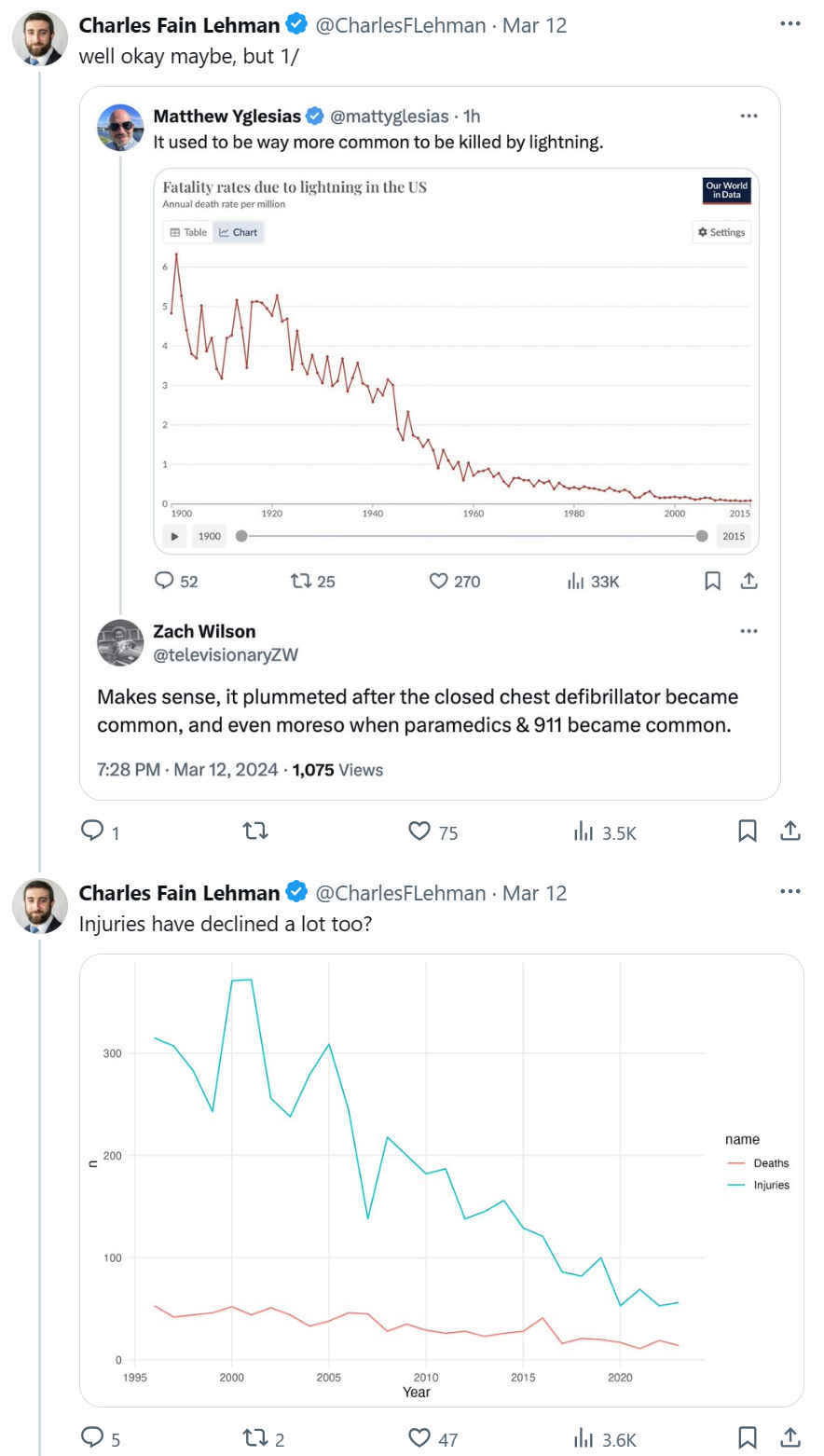Open more options on injuries tweet
Screen dimensions: 824x1456
point(790,892)
